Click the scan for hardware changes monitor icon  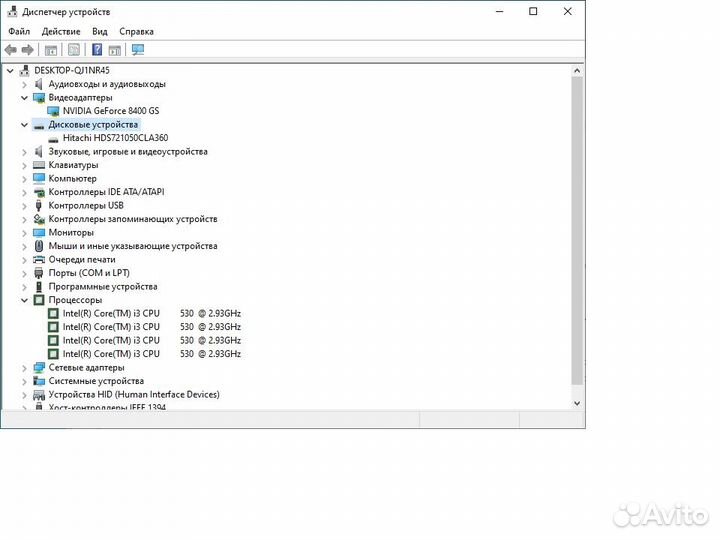(138, 50)
